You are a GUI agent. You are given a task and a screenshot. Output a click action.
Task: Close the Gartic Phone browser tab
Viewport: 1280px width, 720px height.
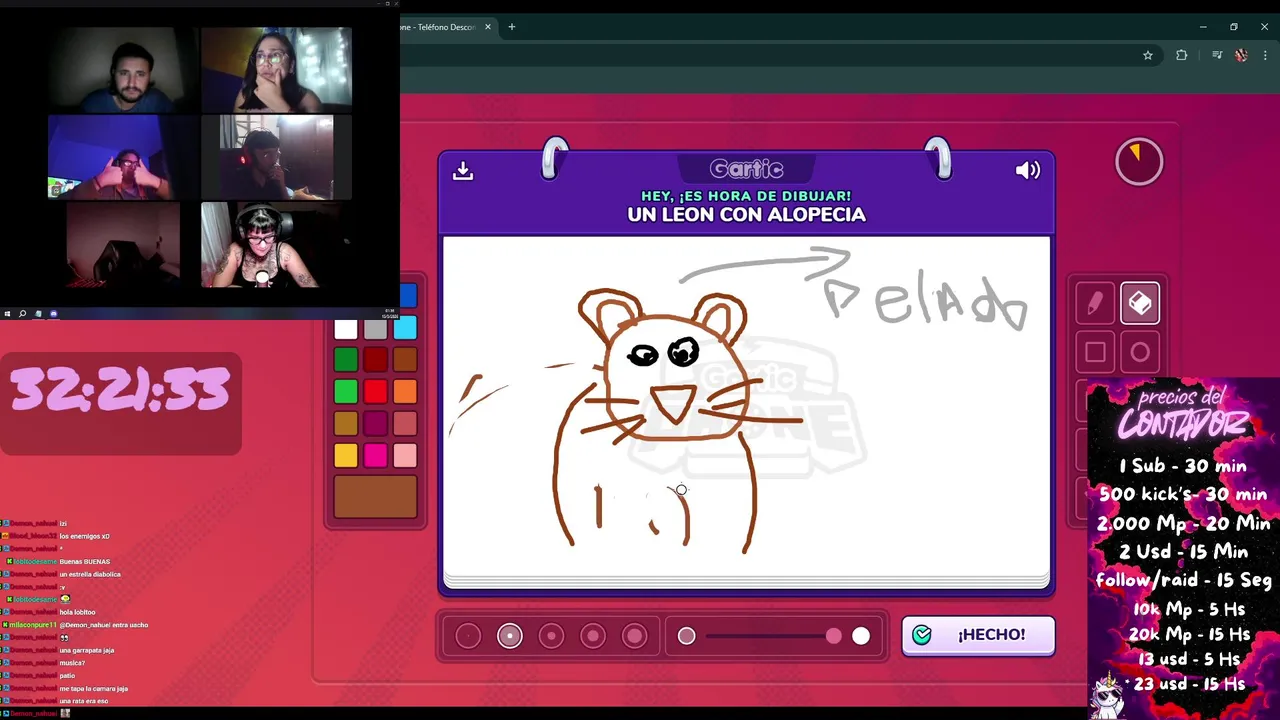click(x=488, y=27)
